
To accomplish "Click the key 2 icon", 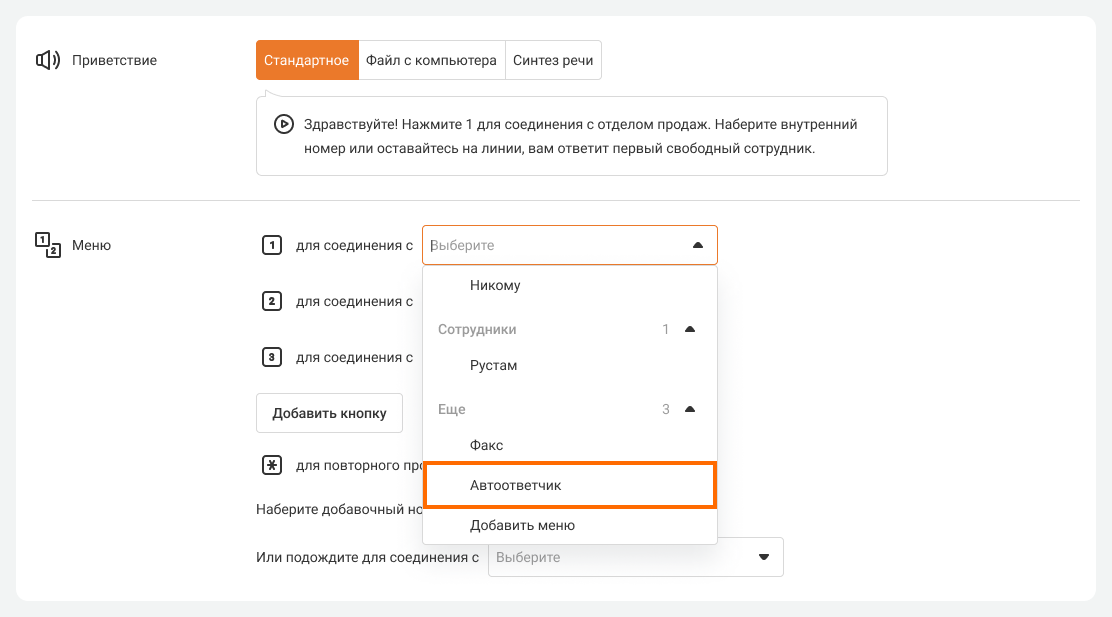I will tap(271, 301).
